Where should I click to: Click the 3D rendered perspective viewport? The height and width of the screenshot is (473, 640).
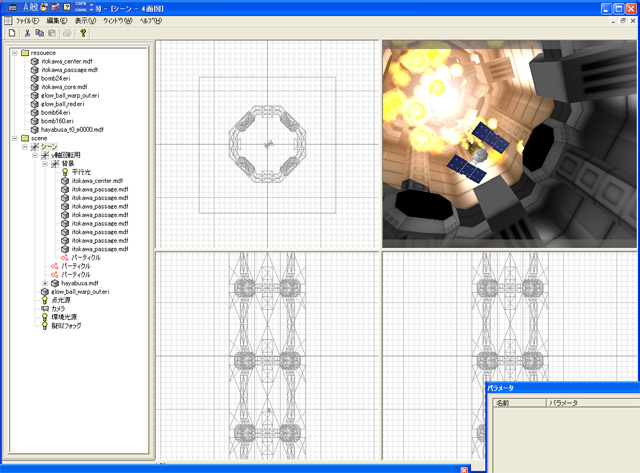click(x=509, y=144)
